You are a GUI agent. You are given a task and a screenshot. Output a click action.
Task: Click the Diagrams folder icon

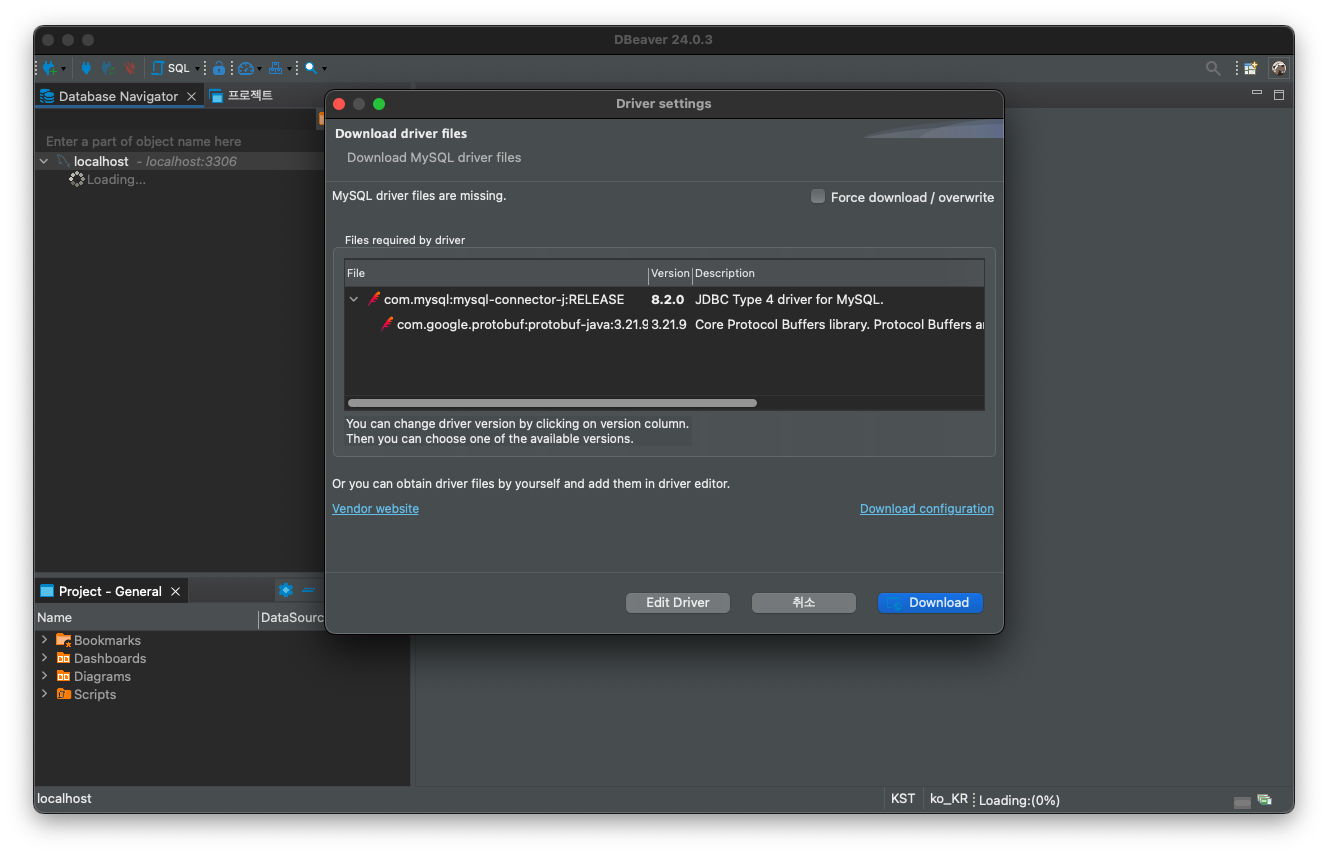coord(64,676)
